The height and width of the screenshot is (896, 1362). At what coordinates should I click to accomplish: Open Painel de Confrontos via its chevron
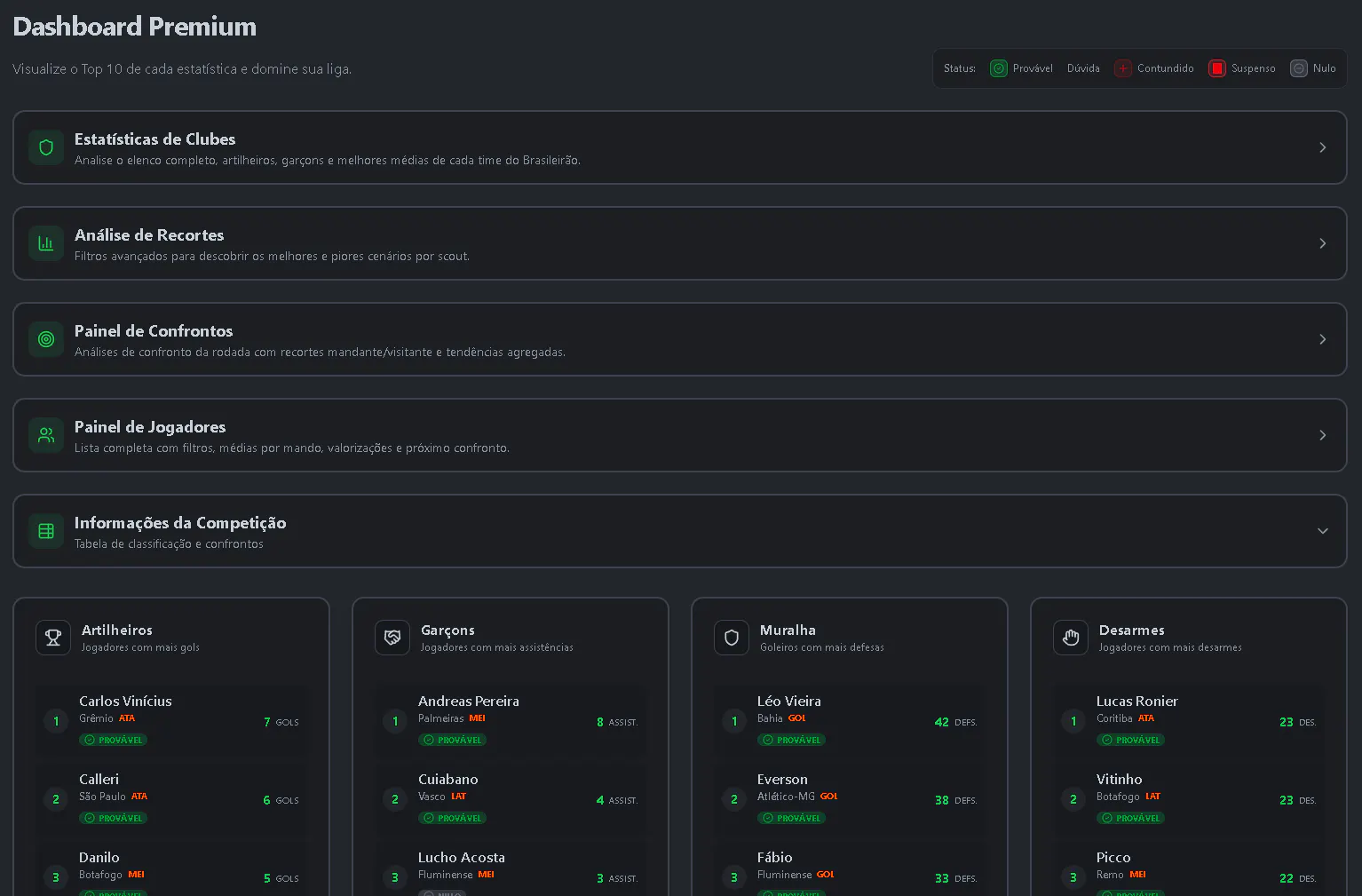(1323, 339)
